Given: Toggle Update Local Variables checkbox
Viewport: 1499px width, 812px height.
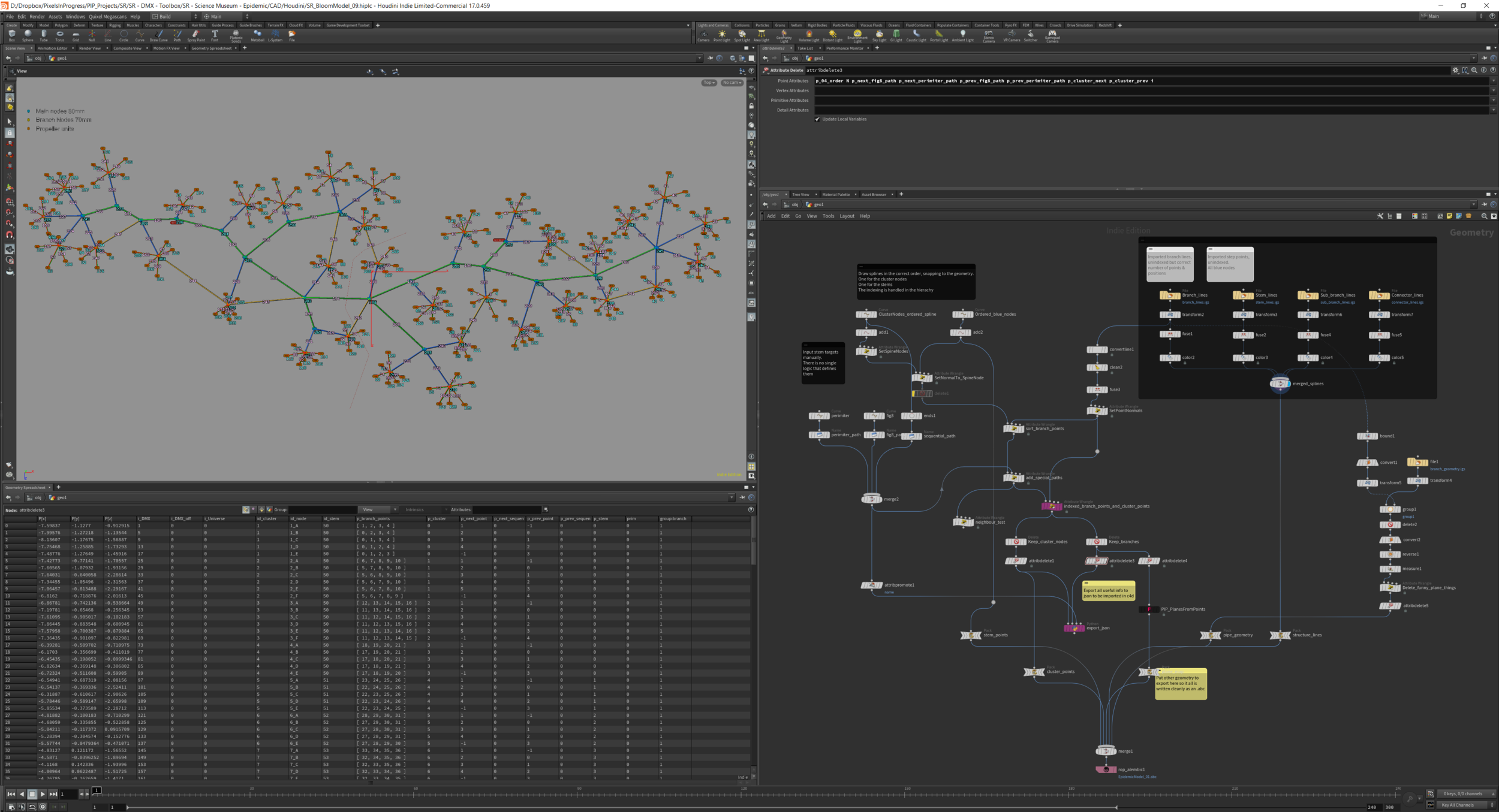Looking at the screenshot, I should 817,119.
